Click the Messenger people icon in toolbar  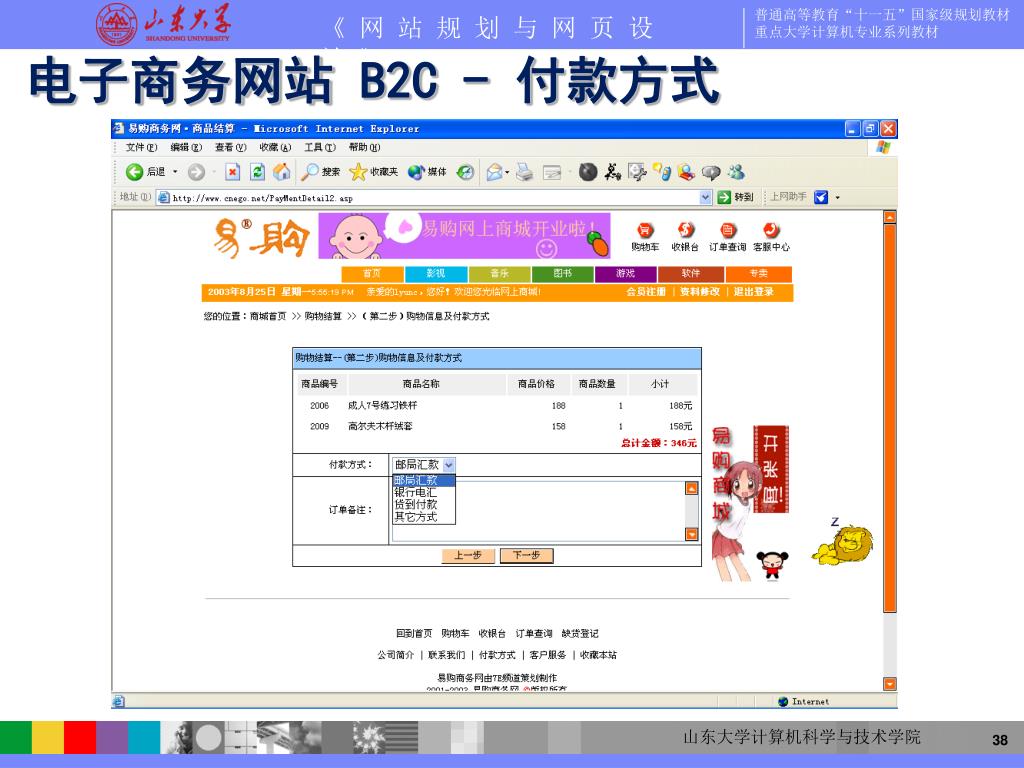737,172
